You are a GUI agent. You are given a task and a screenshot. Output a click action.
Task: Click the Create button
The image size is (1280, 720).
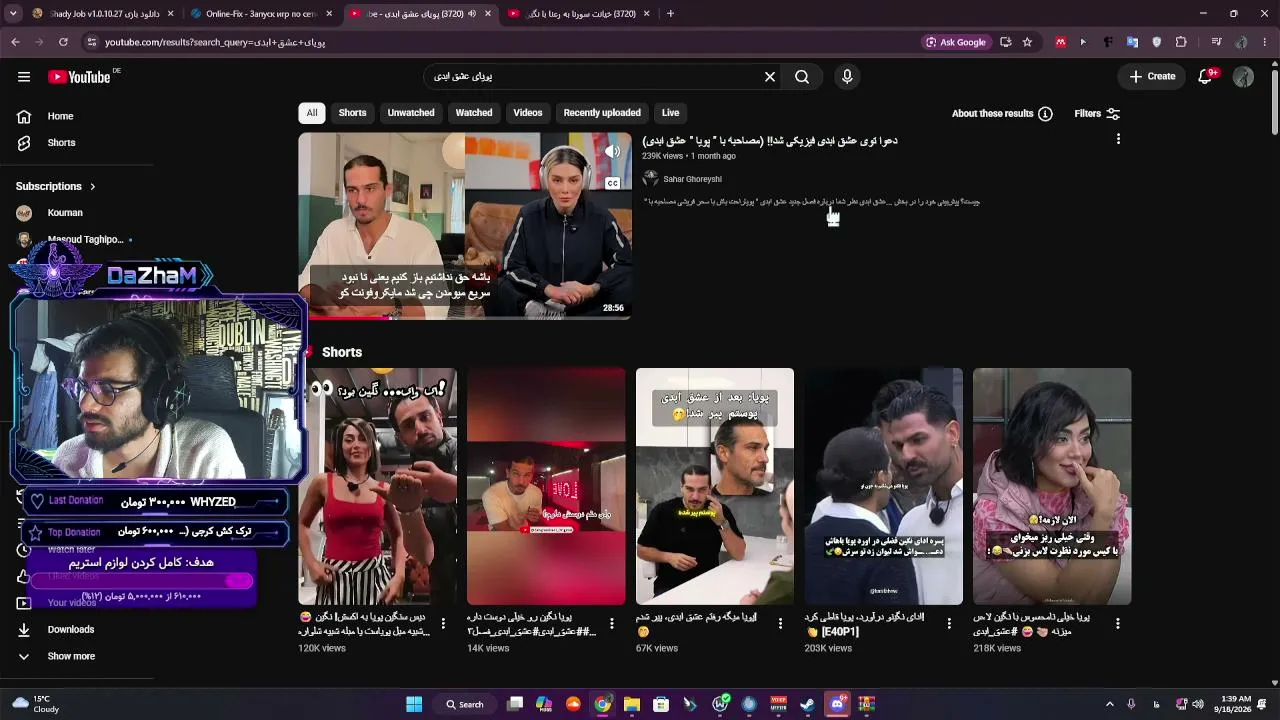tap(1152, 77)
